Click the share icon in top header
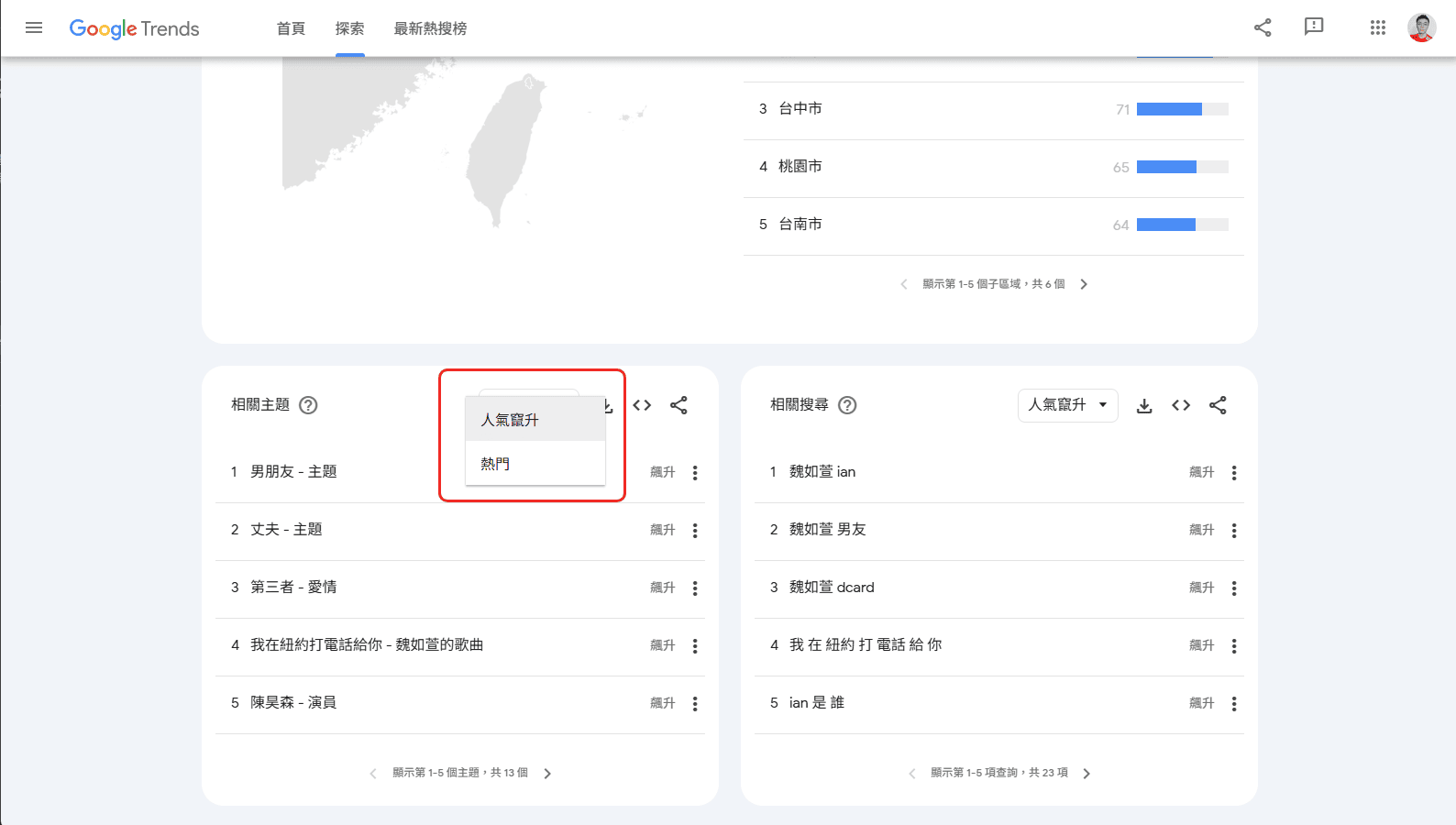 click(x=1263, y=27)
